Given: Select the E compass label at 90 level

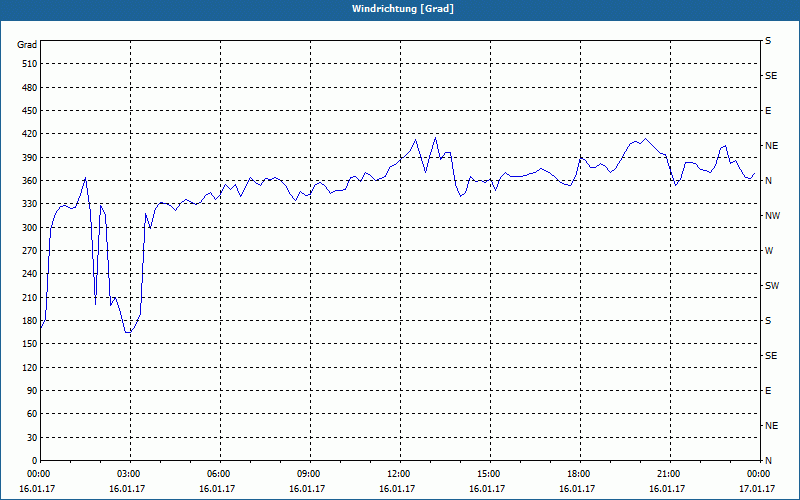Looking at the screenshot, I should click(768, 391).
